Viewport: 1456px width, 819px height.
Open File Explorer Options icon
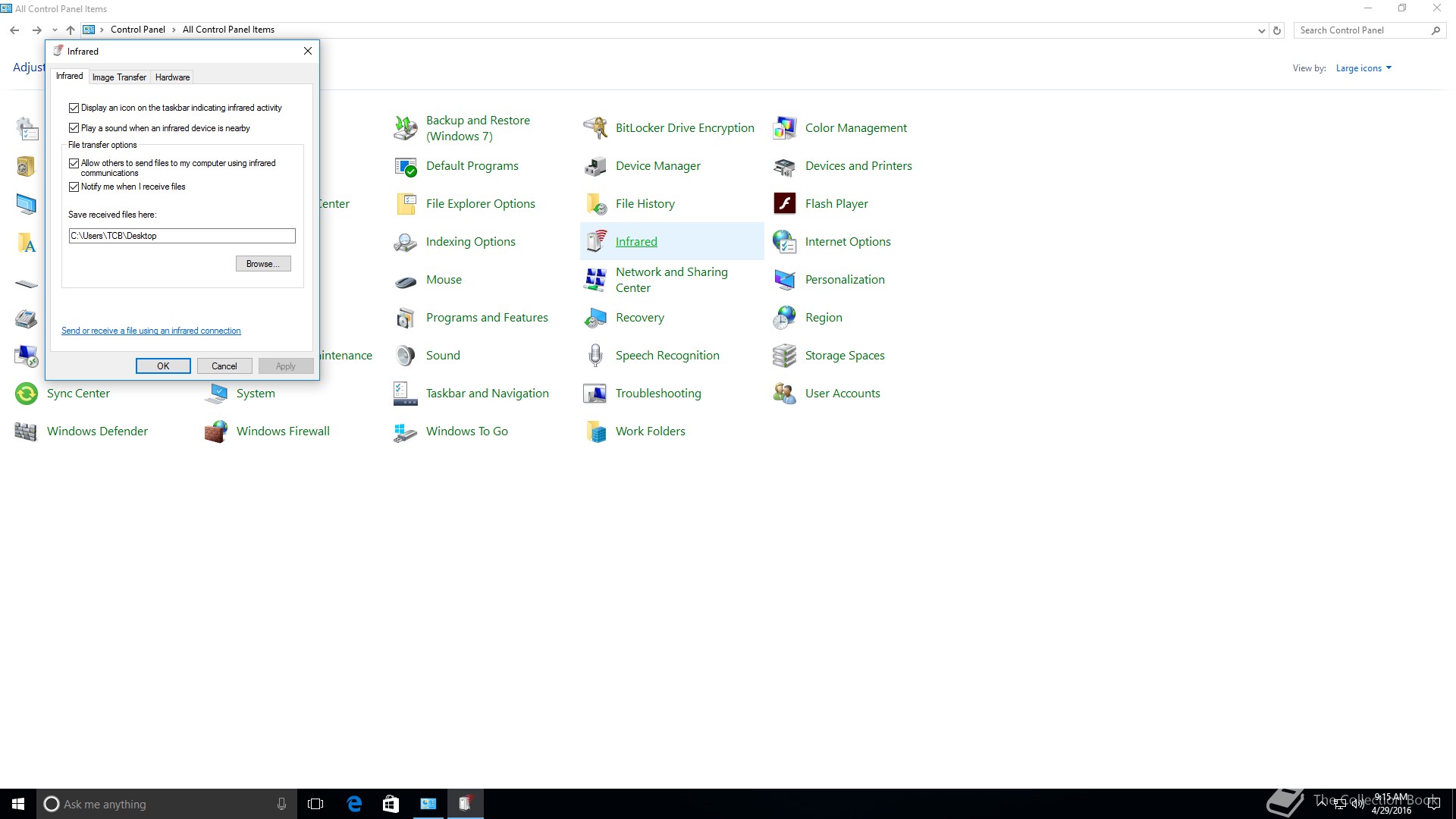(x=406, y=204)
